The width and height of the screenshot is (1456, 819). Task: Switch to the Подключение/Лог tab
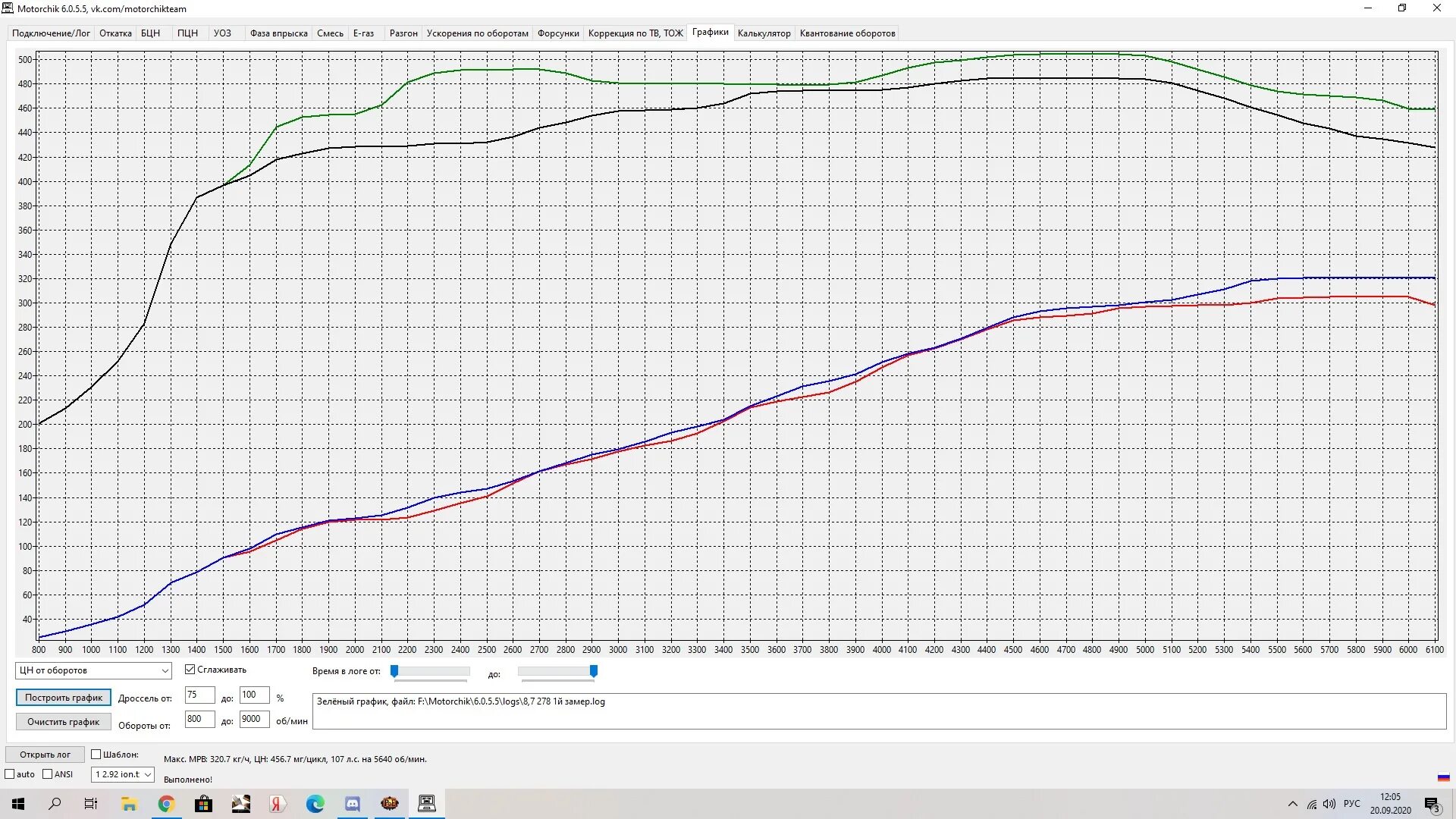51,33
